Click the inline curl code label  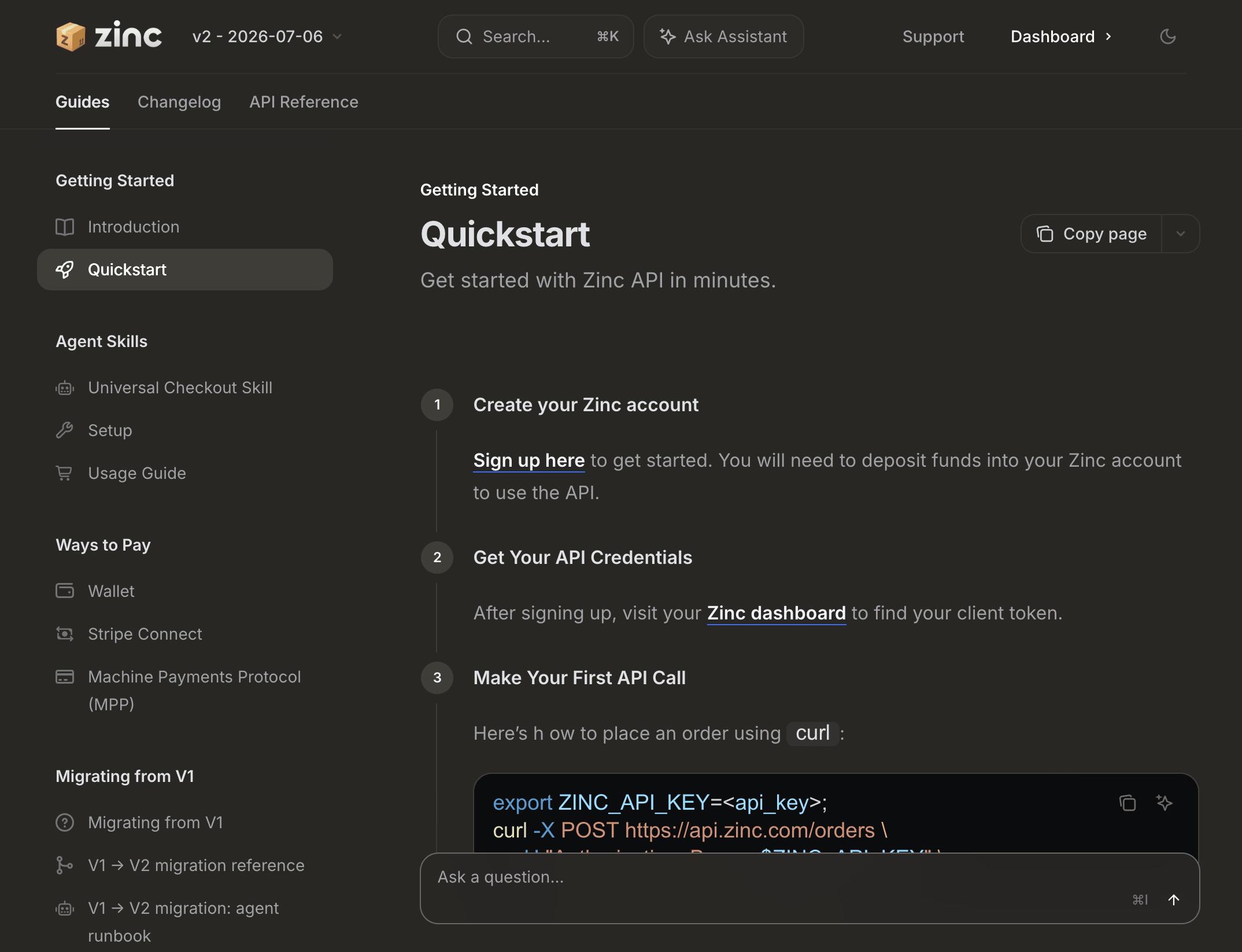click(812, 733)
